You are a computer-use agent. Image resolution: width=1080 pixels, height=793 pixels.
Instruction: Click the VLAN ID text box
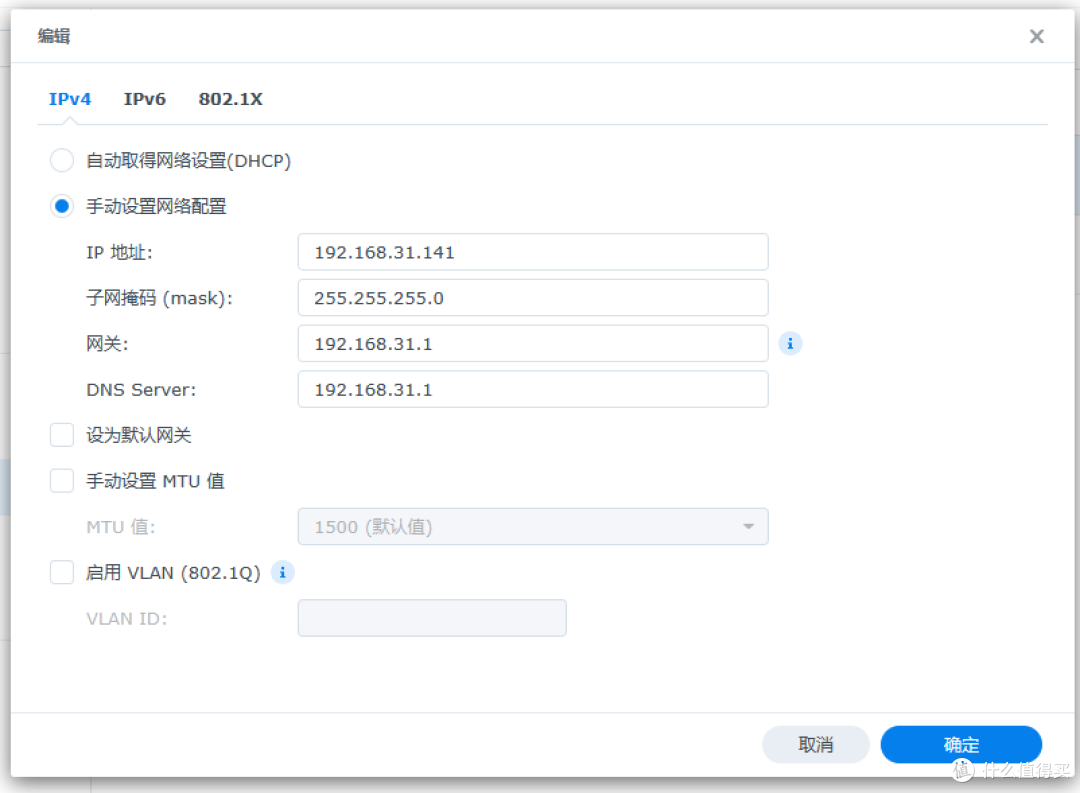pos(432,618)
